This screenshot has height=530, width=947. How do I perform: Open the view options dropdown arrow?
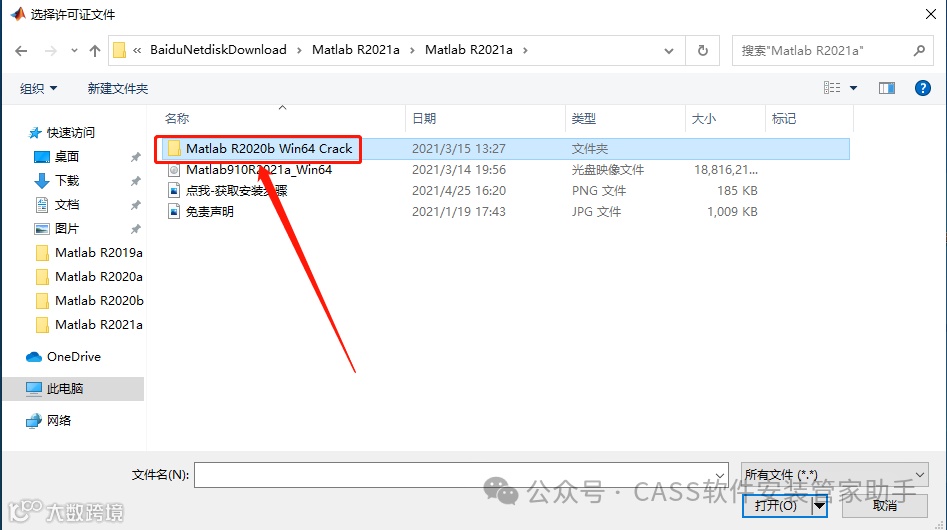point(853,88)
